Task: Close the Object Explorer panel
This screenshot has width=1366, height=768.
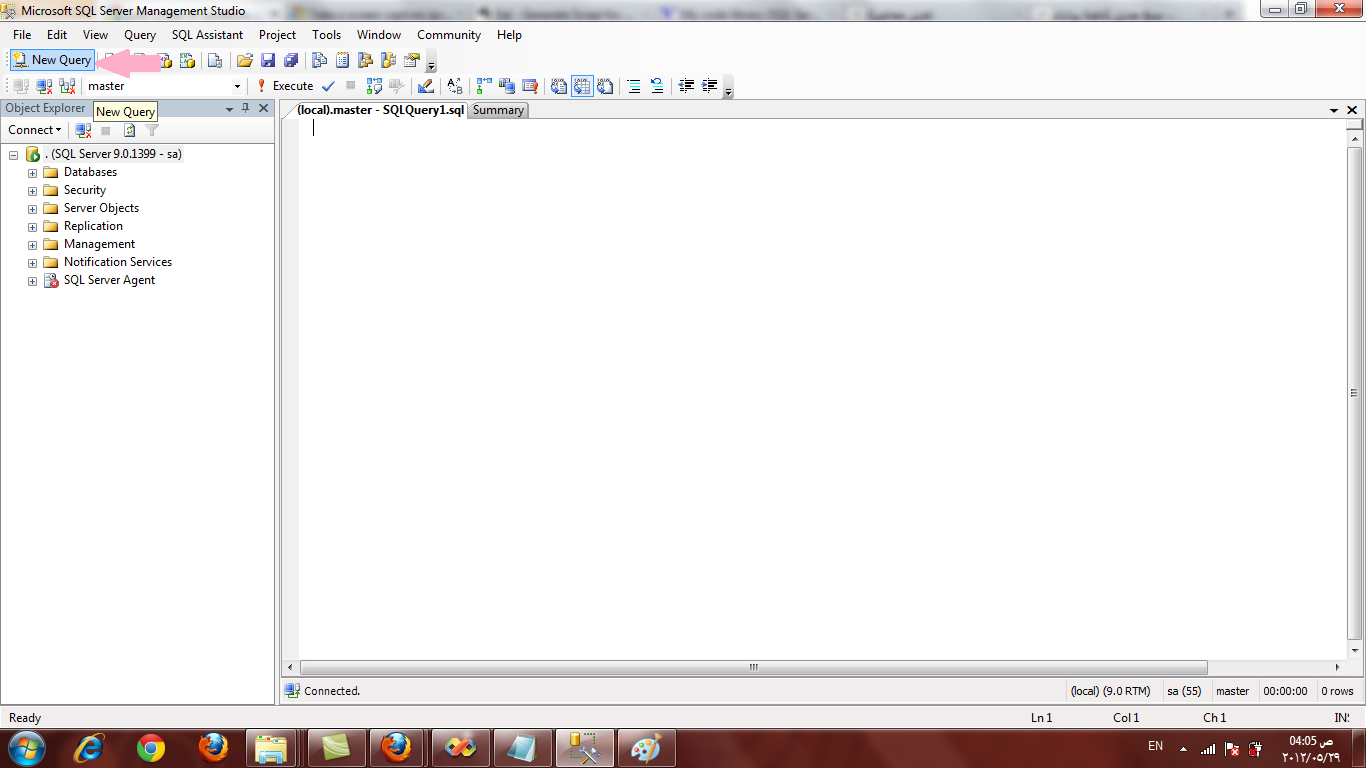Action: point(264,108)
